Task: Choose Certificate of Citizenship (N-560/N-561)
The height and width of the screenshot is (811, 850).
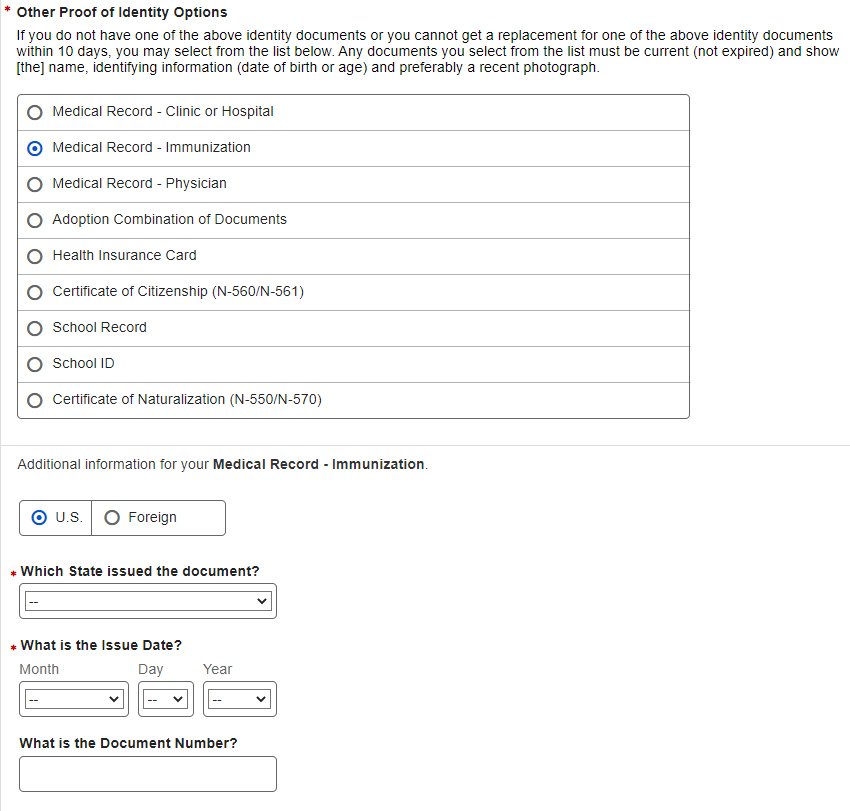Action: [35, 292]
